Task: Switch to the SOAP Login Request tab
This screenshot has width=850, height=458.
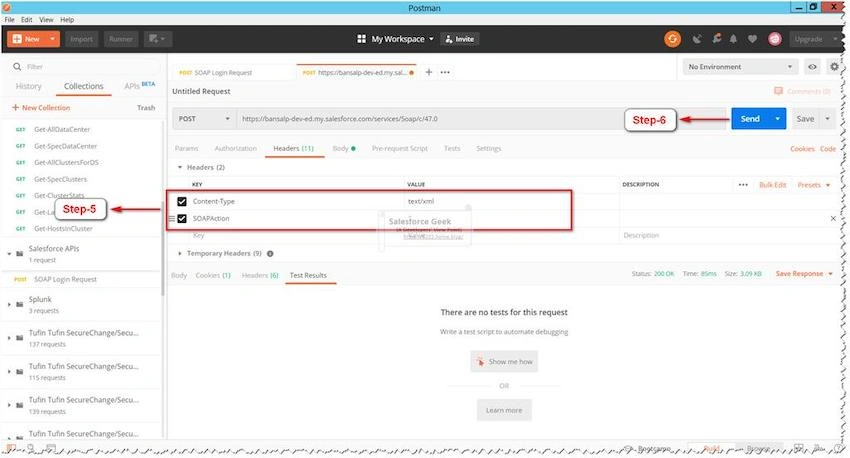Action: click(x=223, y=73)
